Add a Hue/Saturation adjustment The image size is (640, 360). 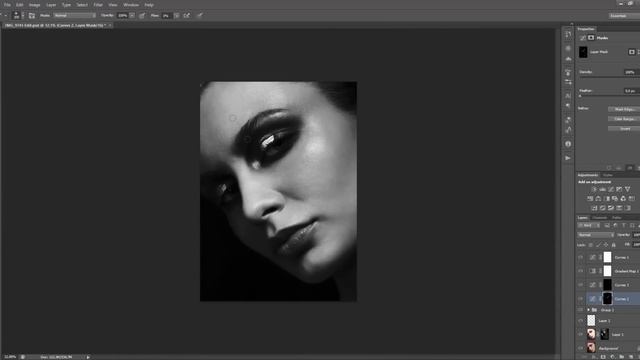tap(590, 199)
